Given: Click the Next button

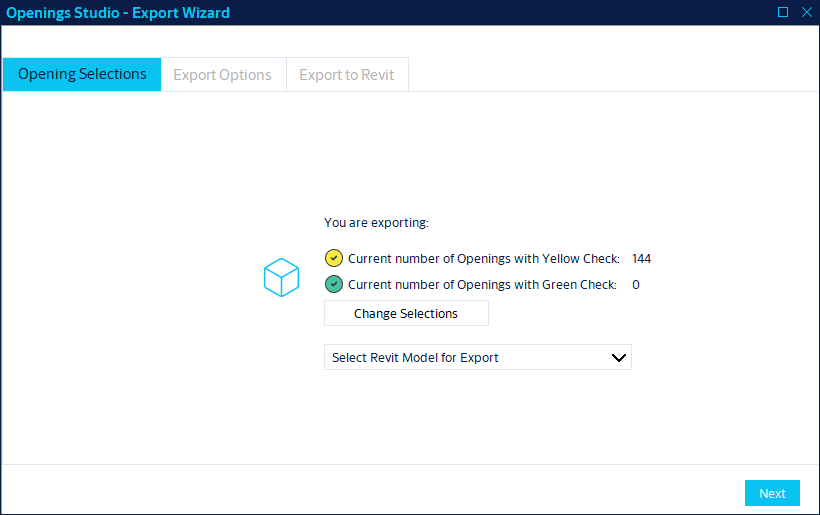Looking at the screenshot, I should pyautogui.click(x=772, y=493).
